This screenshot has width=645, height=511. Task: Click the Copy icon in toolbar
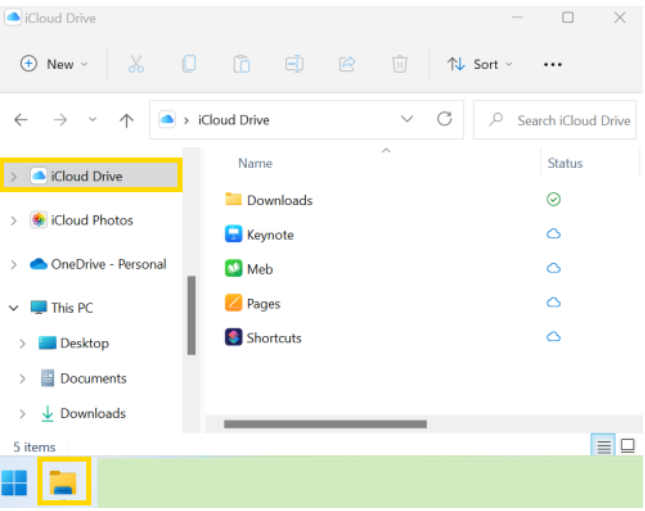point(189,64)
